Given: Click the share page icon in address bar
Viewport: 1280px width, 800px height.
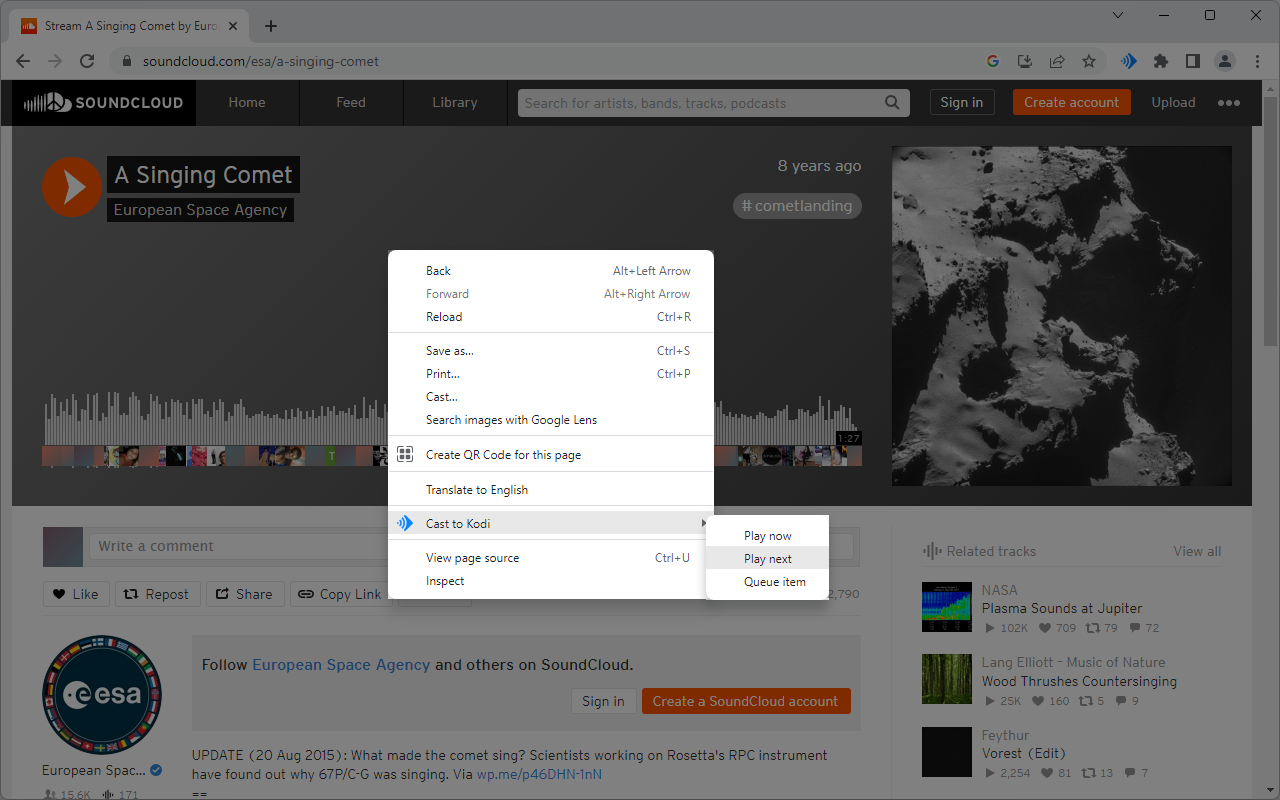Looking at the screenshot, I should point(1057,61).
